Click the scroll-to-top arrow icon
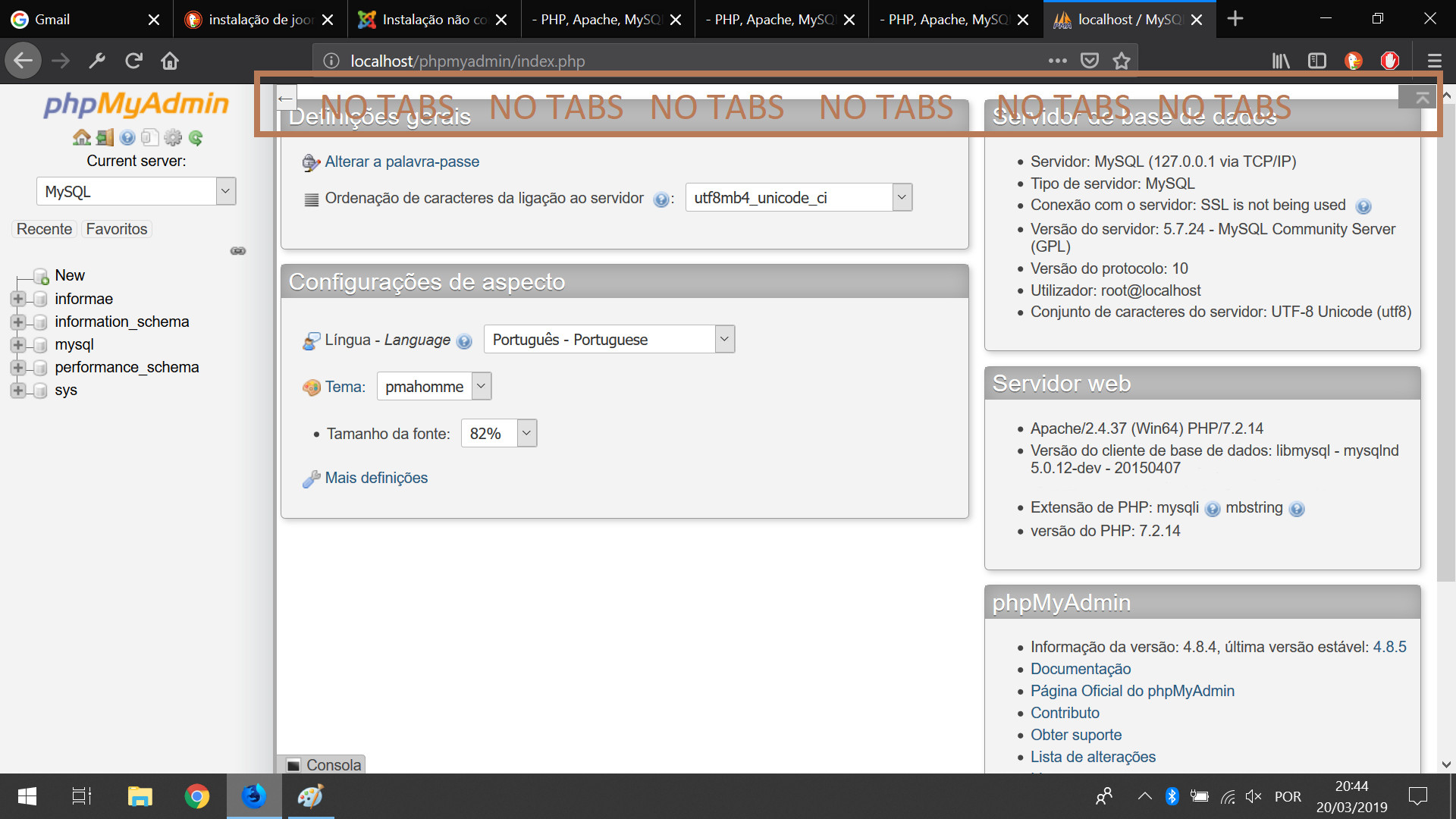Image resolution: width=1456 pixels, height=819 pixels. (1421, 97)
